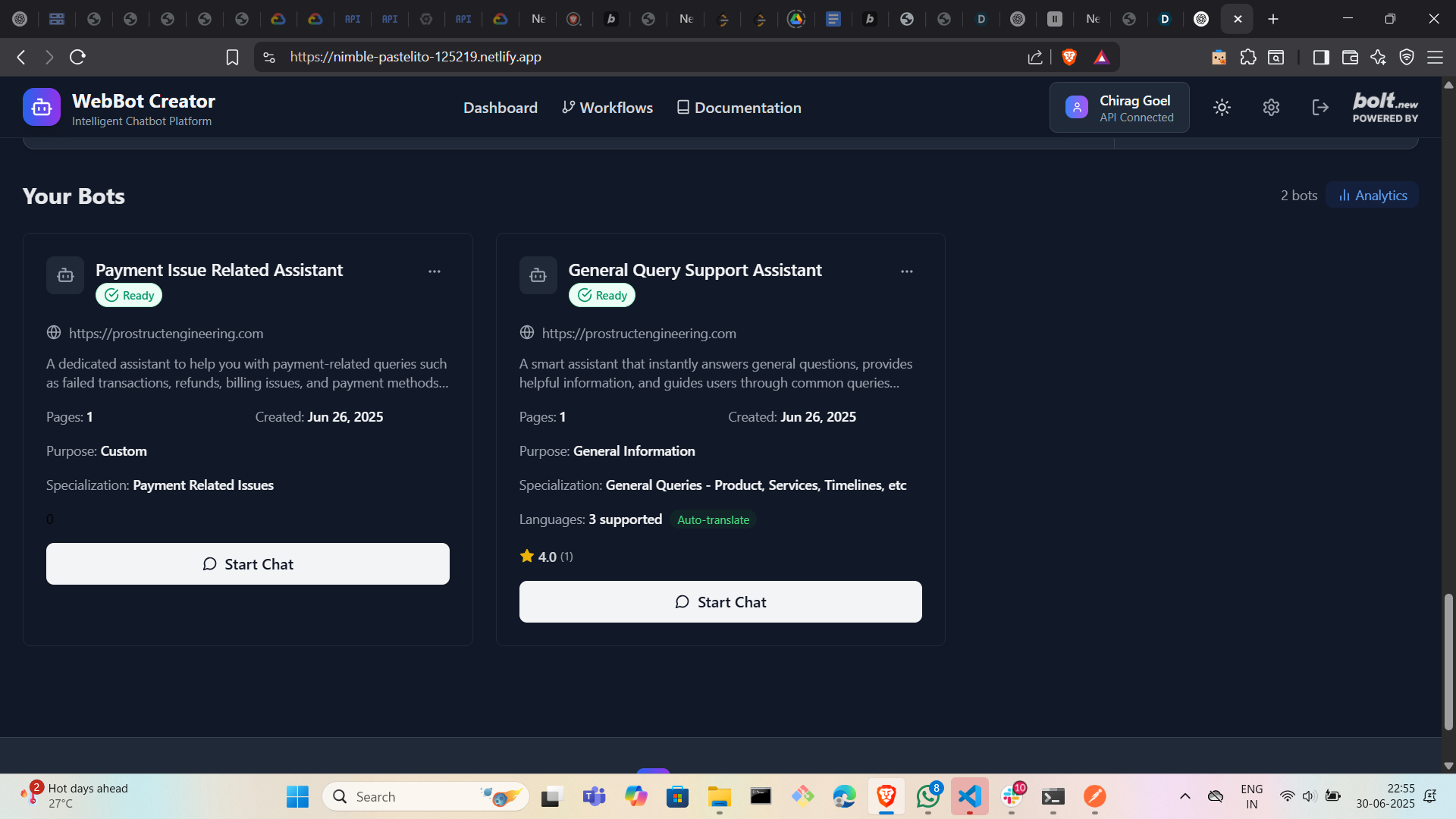Toggle the light/dark theme sun icon
The width and height of the screenshot is (1456, 819).
click(1222, 108)
